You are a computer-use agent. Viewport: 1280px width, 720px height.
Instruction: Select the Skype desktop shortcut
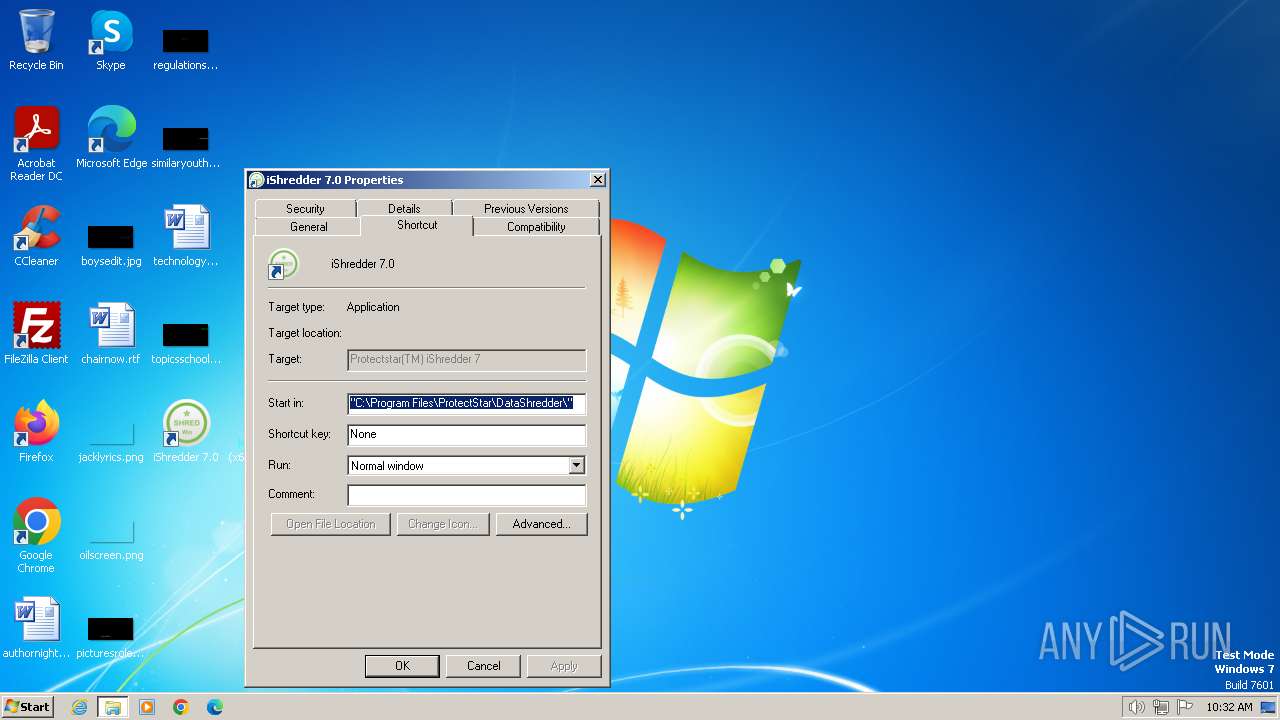pyautogui.click(x=111, y=40)
